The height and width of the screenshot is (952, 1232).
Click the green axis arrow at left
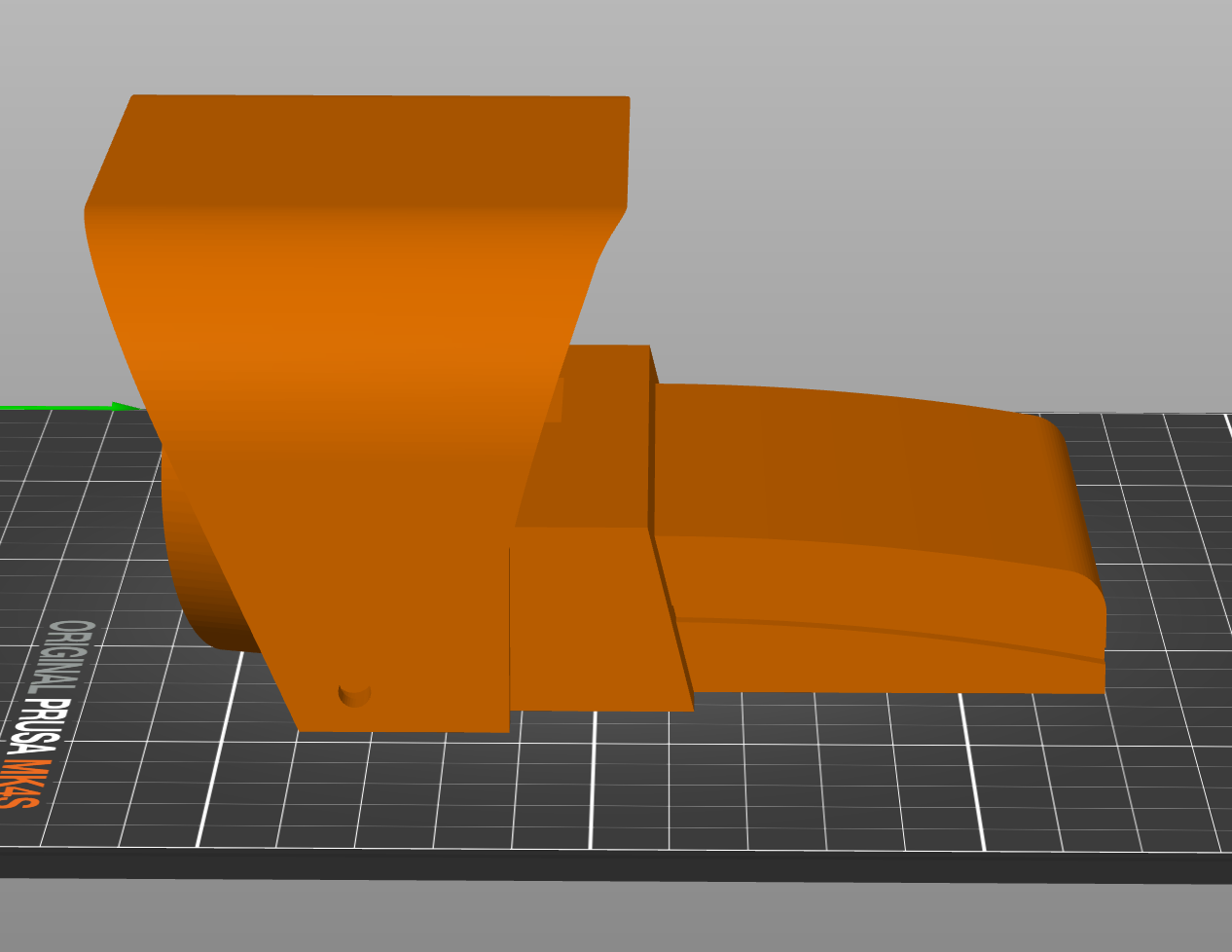(120, 407)
